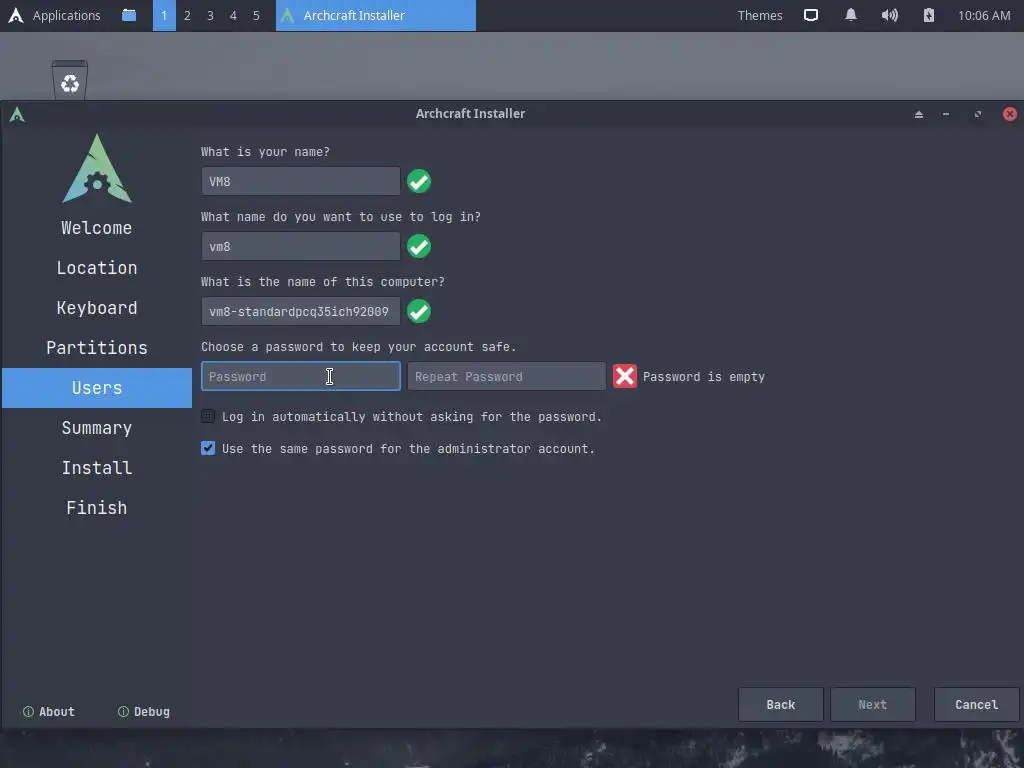The width and height of the screenshot is (1024, 768).
Task: Click the Archcraft logo in window titlebar
Action: (x=17, y=114)
